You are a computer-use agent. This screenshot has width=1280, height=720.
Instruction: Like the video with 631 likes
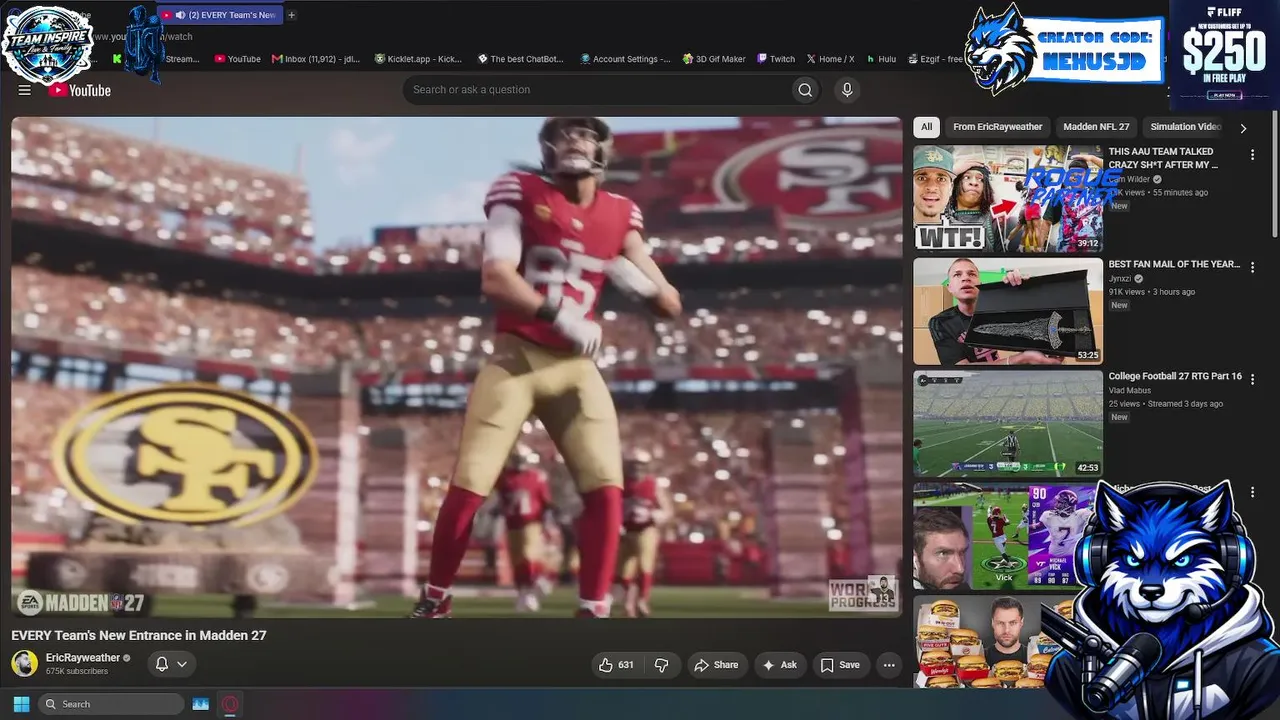pyautogui.click(x=616, y=665)
